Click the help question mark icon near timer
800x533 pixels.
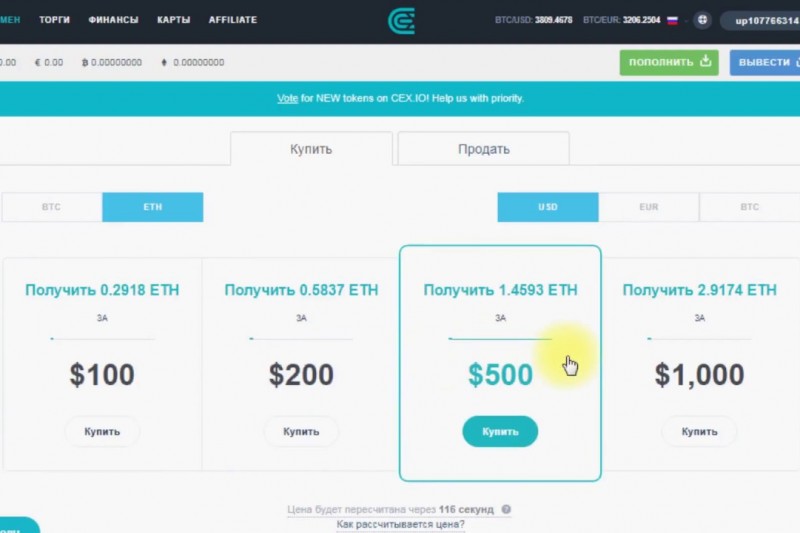point(506,509)
